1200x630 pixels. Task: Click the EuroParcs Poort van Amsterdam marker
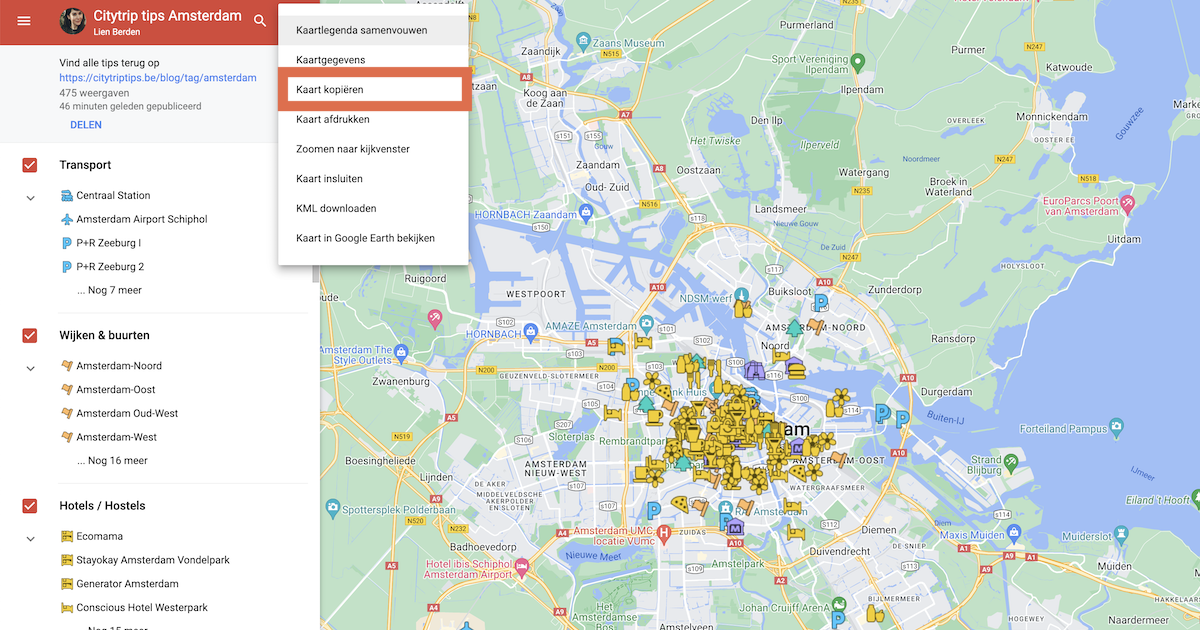tap(1128, 204)
